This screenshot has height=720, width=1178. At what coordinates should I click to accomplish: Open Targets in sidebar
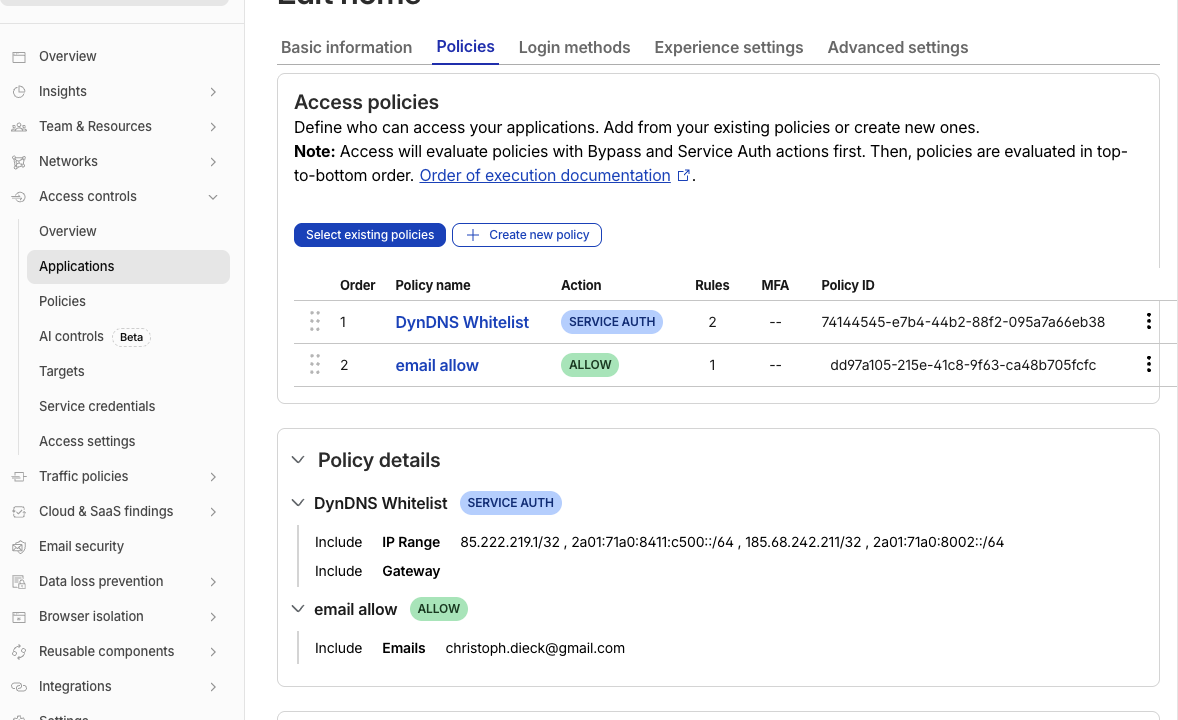[62, 371]
